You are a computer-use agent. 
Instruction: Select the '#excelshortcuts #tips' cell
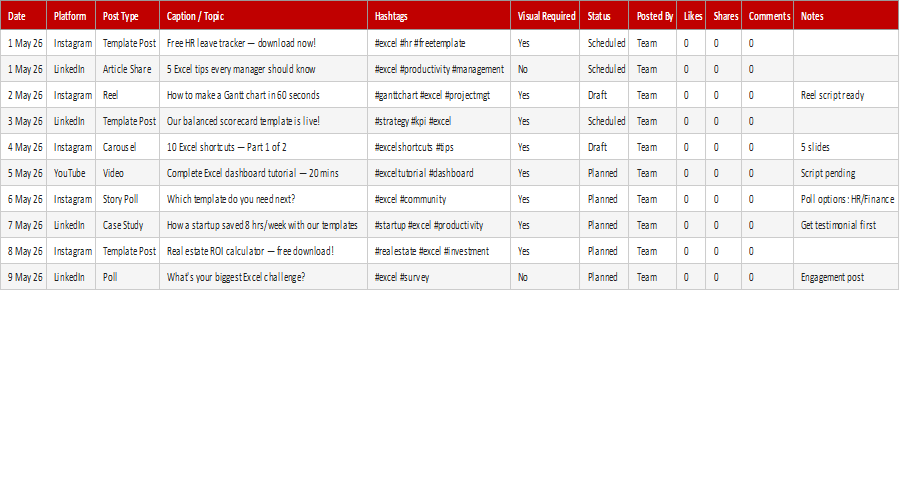(x=439, y=147)
